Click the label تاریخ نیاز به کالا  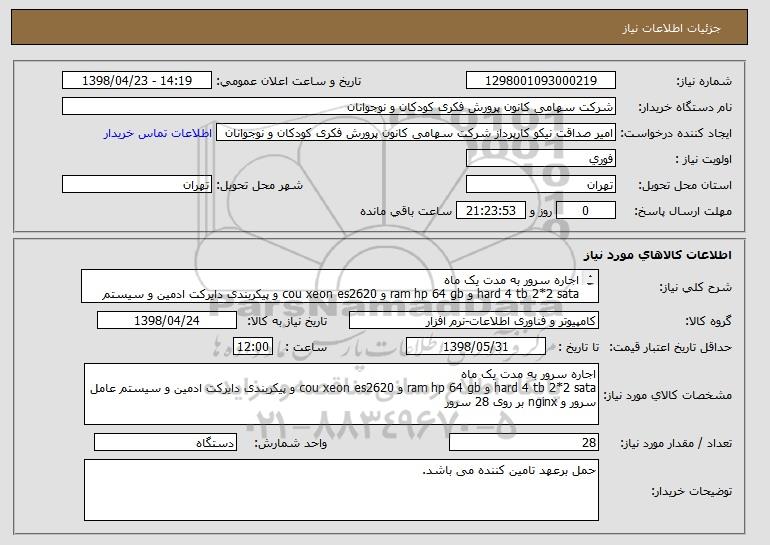tap(287, 322)
